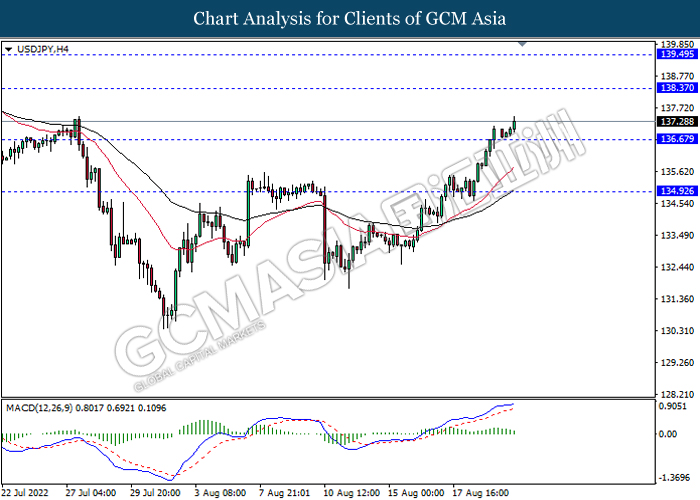The height and width of the screenshot is (500, 700).
Task: Select the 136.679 price level label
Action: 677,139
